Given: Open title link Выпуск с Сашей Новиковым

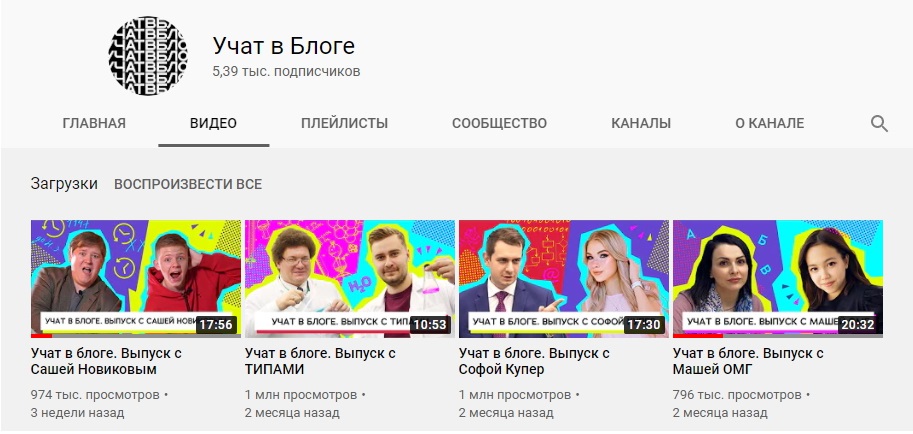Looking at the screenshot, I should pyautogui.click(x=107, y=361).
